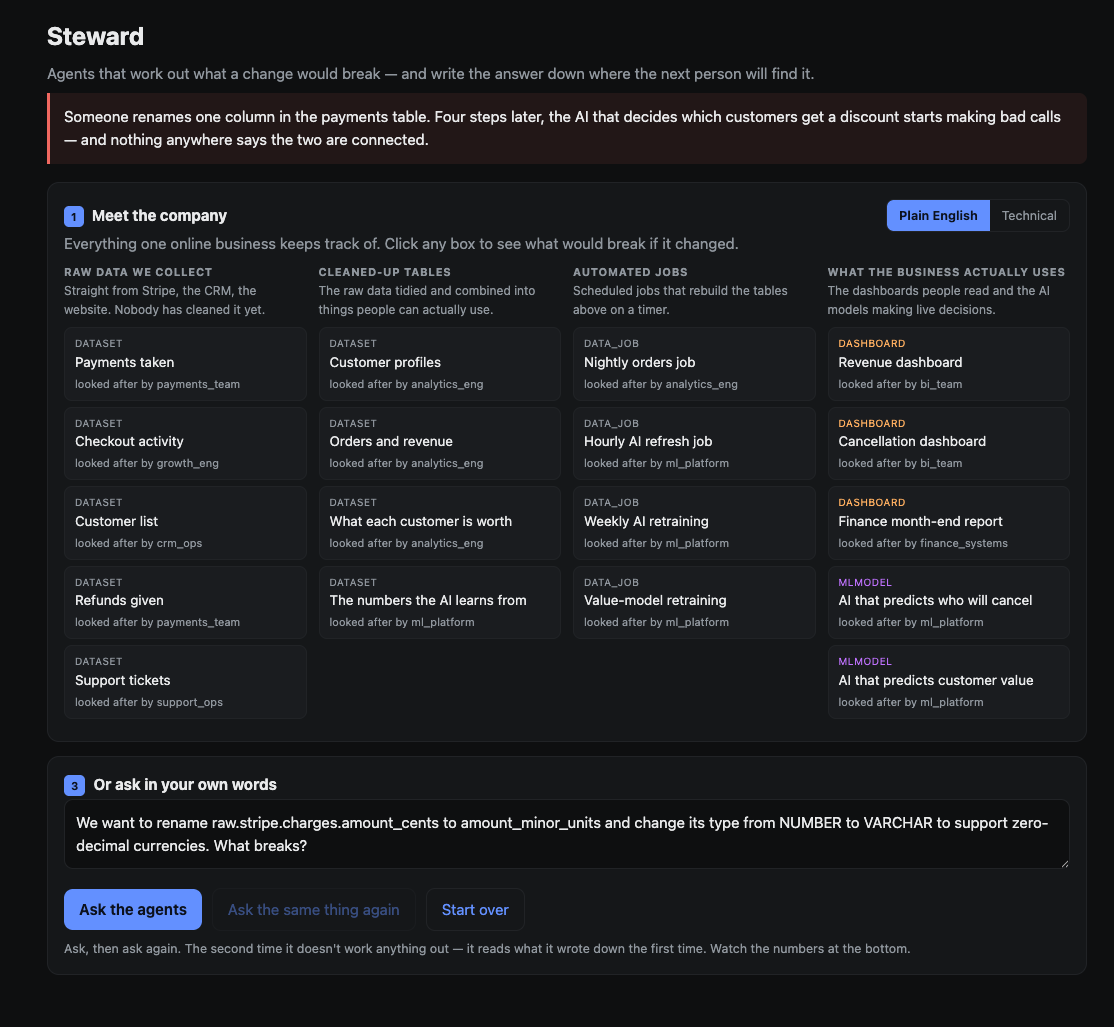The width and height of the screenshot is (1114, 1027).
Task: Click Ask the same thing again
Action: point(313,909)
